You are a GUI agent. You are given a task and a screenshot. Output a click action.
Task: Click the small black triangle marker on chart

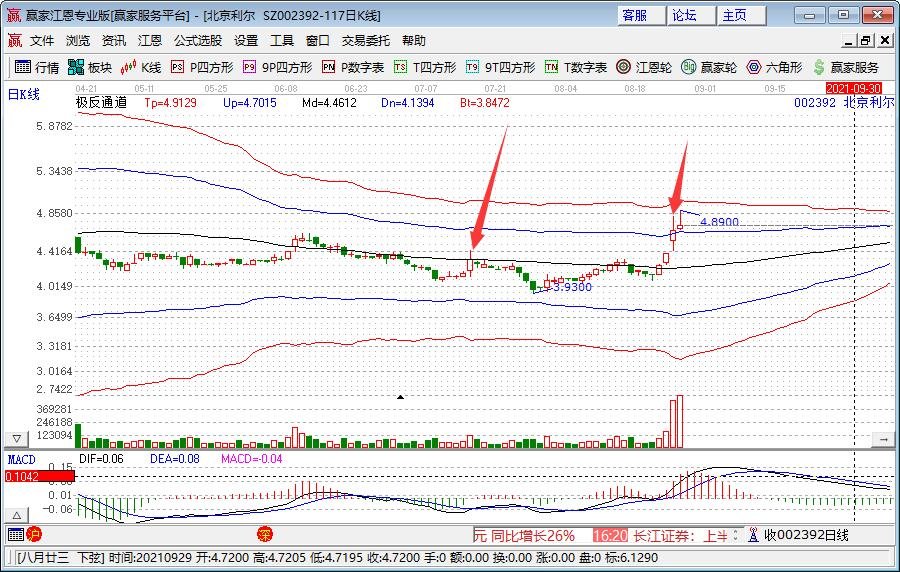coord(401,397)
